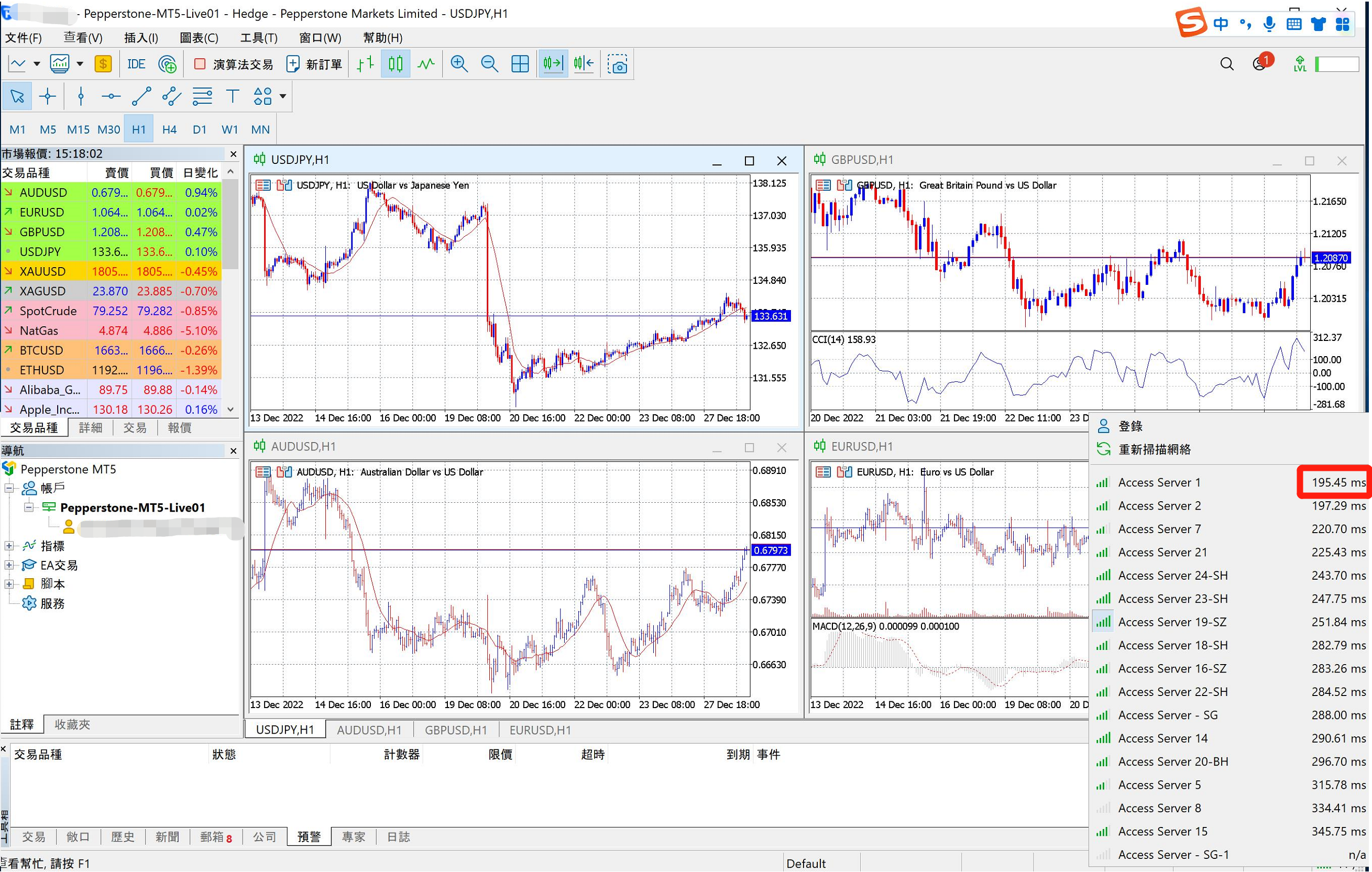The image size is (1372, 872).
Task: Open the 插入(I) menu
Action: (x=141, y=38)
